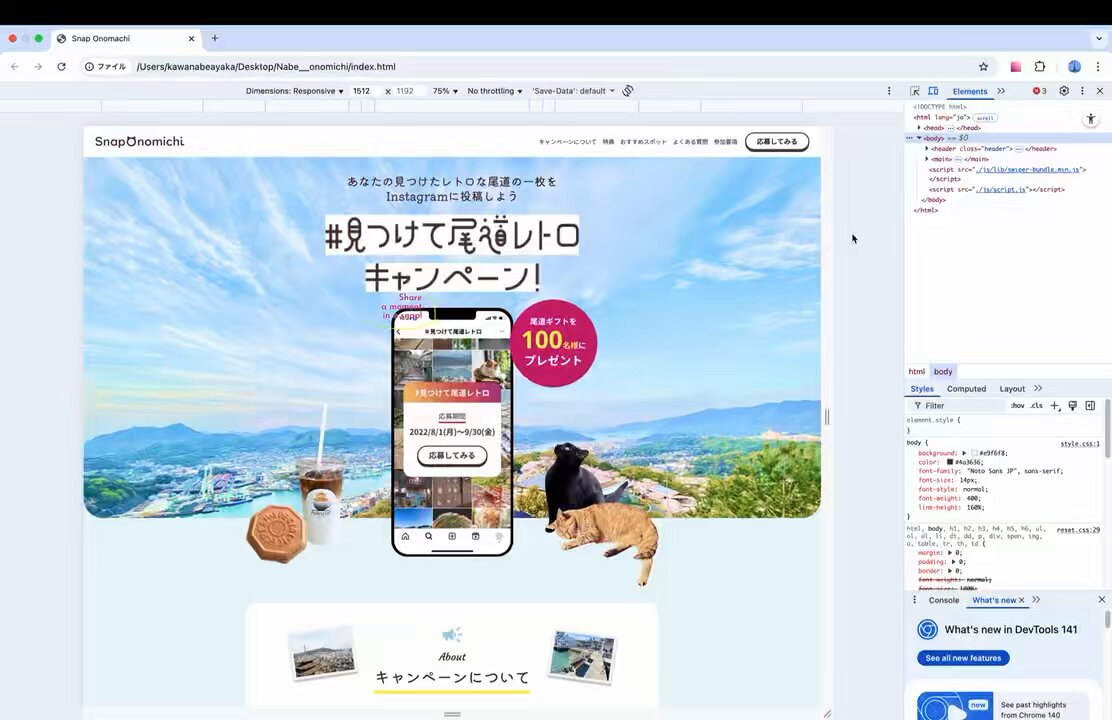Image resolution: width=1112 pixels, height=720 pixels.
Task: Toggle the device toolbar icon
Action: (x=933, y=91)
